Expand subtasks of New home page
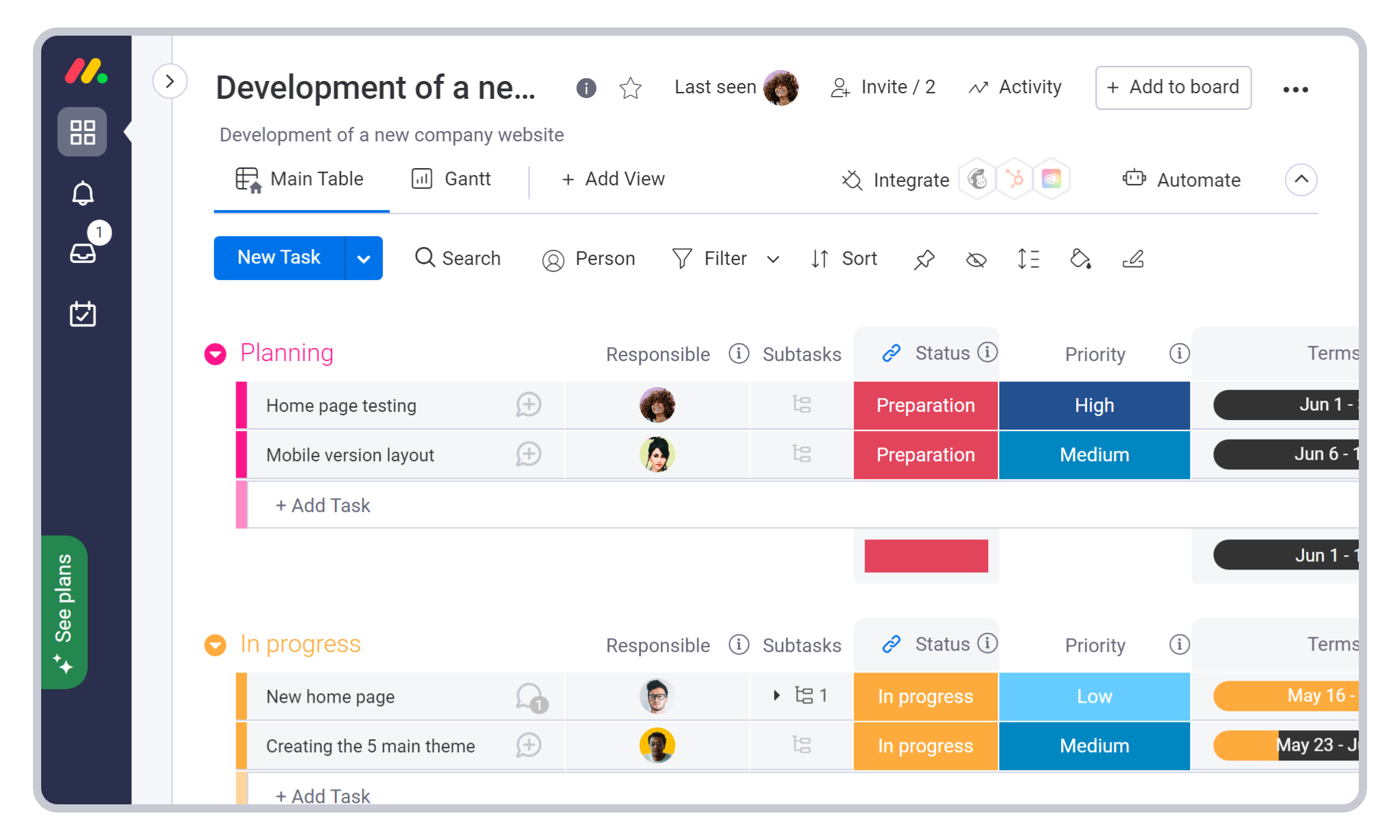Image resolution: width=1400 pixels, height=840 pixels. pos(776,695)
